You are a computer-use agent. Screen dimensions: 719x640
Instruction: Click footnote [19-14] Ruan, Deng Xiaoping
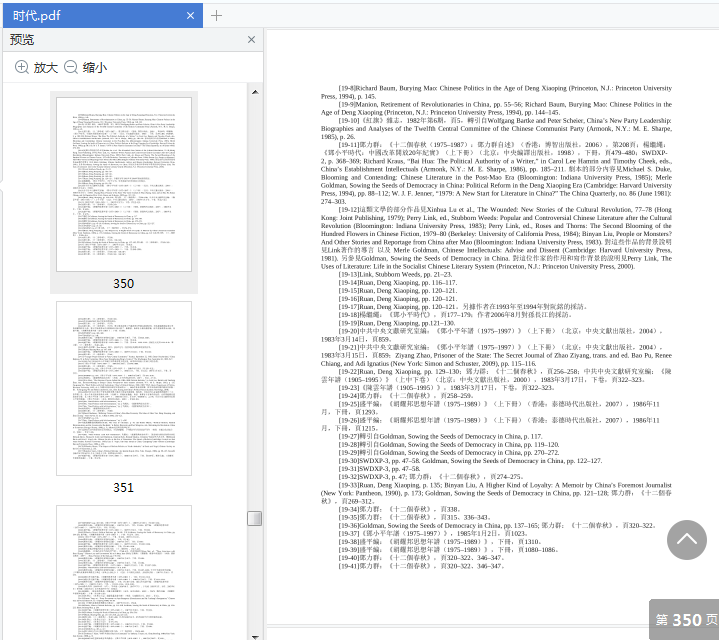[398, 282]
